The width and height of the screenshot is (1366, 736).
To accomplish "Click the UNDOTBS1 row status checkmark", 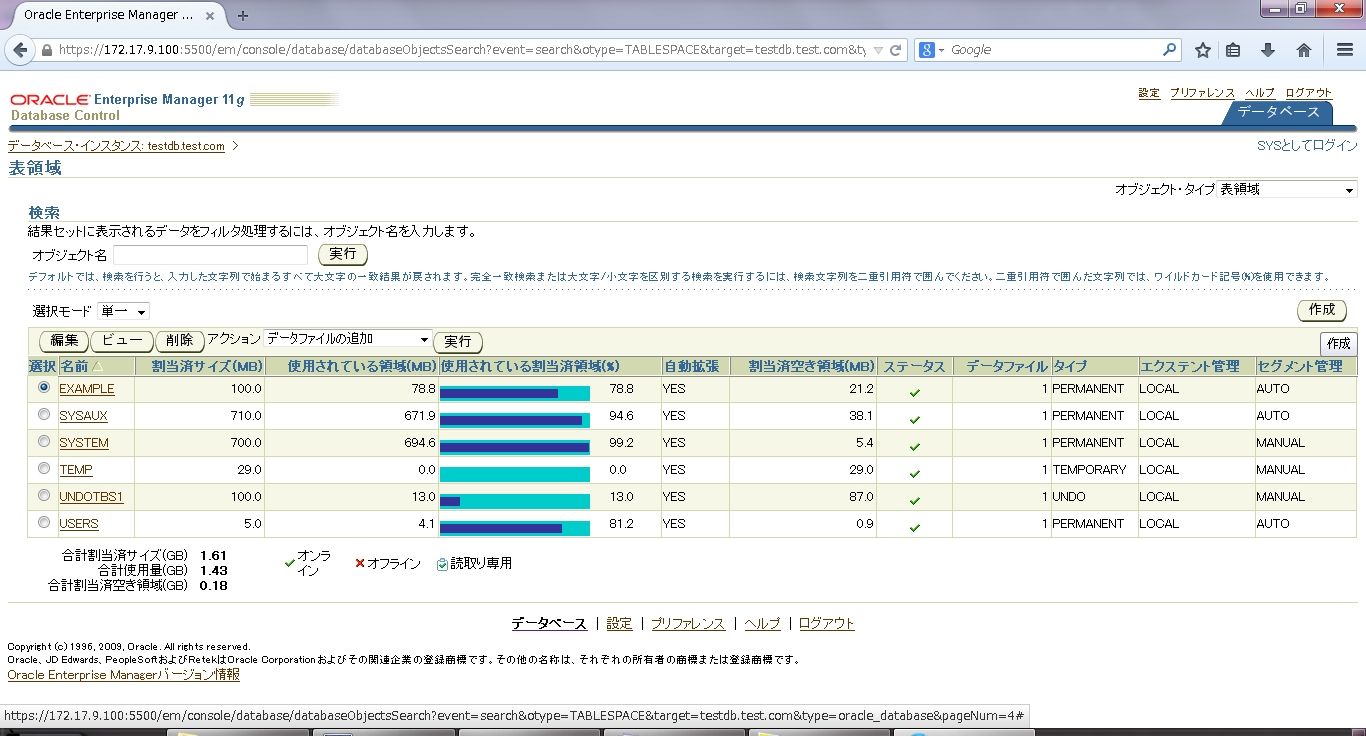I will pyautogui.click(x=914, y=500).
